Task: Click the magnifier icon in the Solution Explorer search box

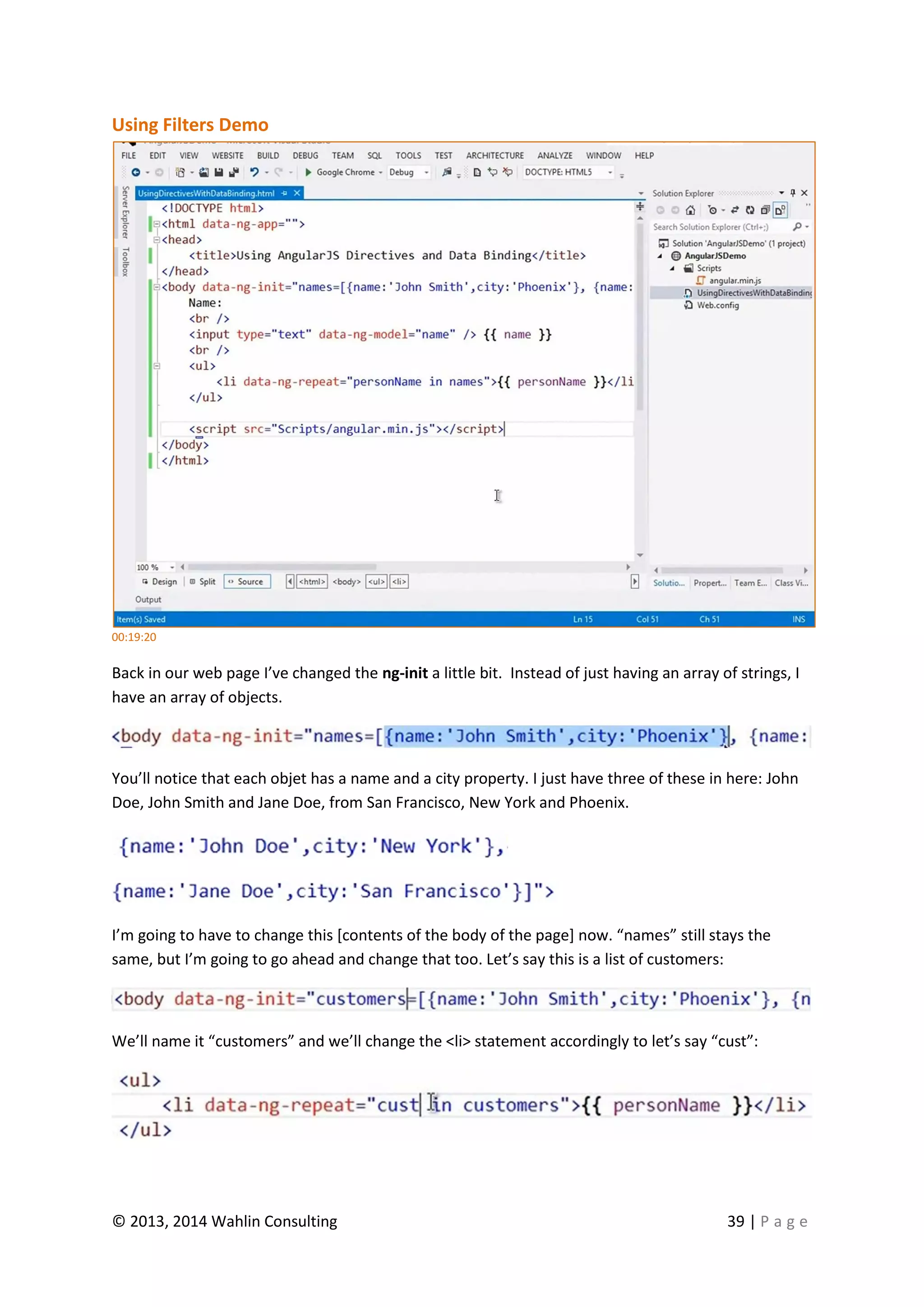Action: pyautogui.click(x=798, y=227)
